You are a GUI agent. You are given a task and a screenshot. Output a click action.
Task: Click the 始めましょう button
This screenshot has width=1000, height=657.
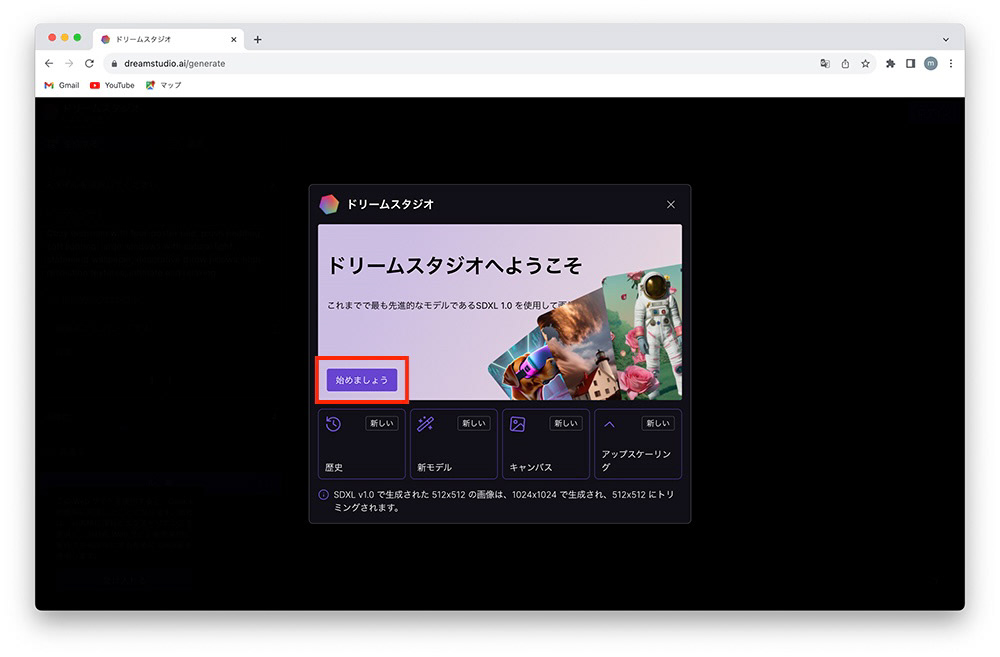click(x=362, y=380)
